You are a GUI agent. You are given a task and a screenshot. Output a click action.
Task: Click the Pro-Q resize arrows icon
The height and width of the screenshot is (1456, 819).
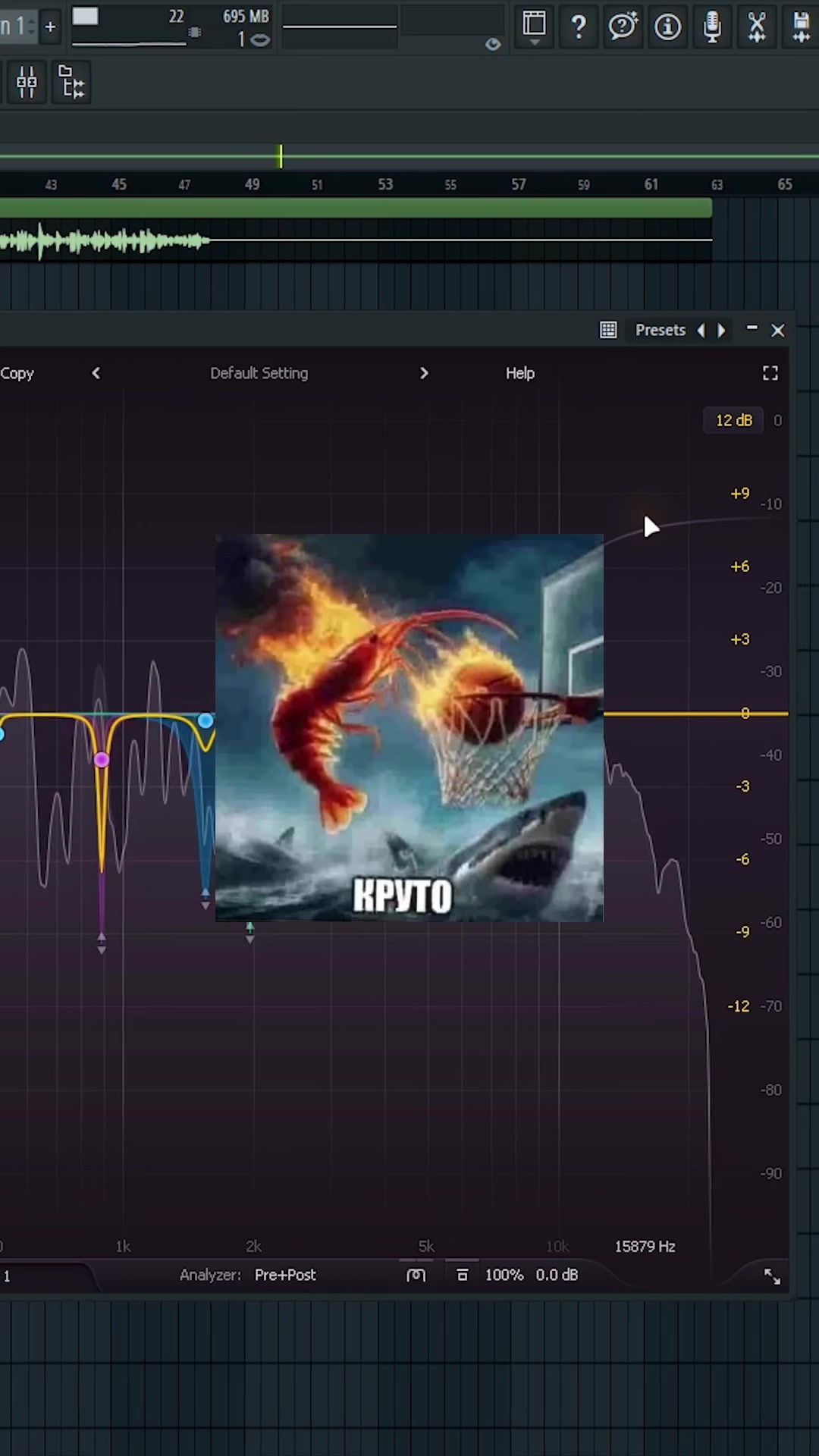(772, 1276)
